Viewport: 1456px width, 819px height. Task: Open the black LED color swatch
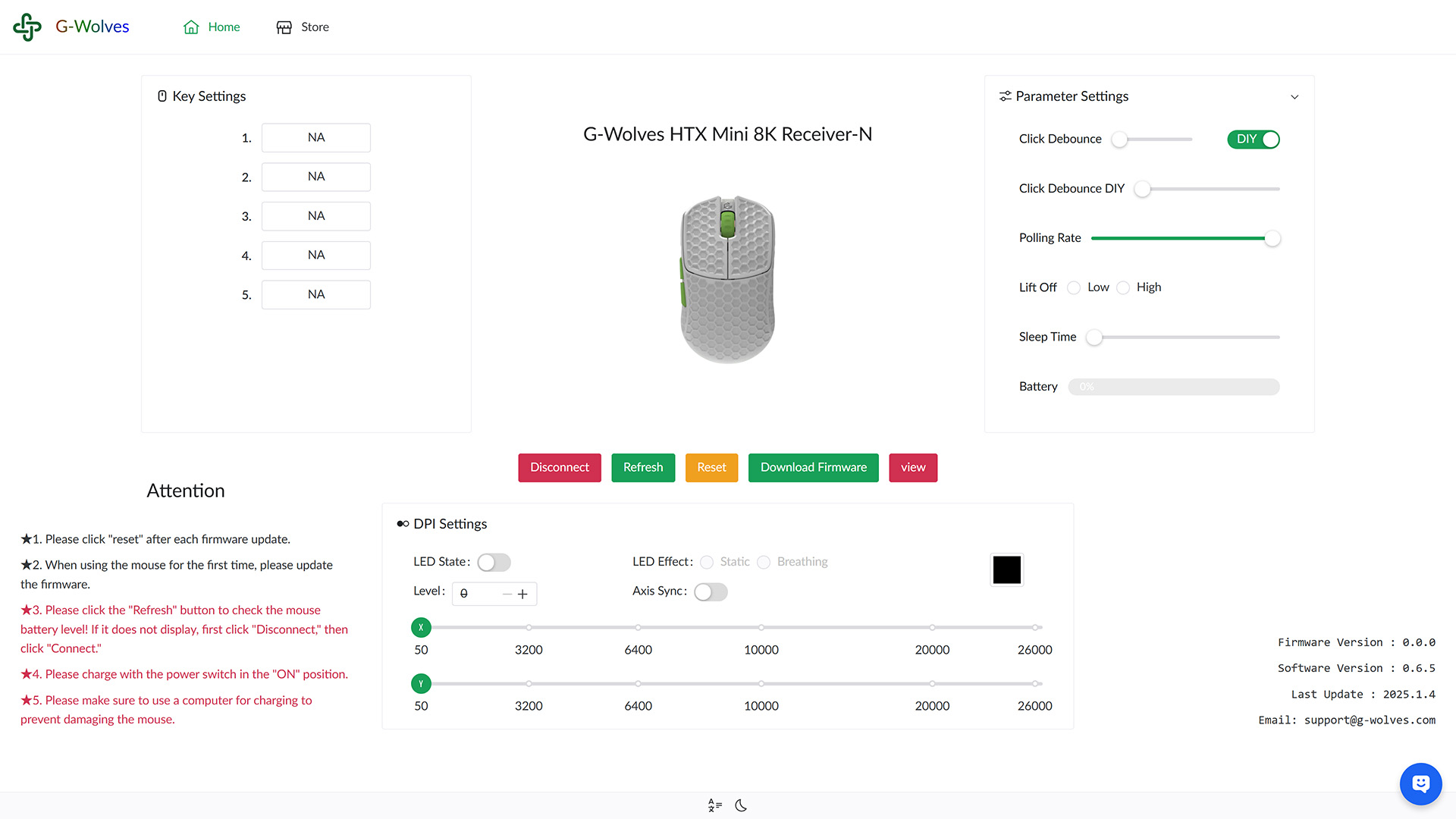1007,570
